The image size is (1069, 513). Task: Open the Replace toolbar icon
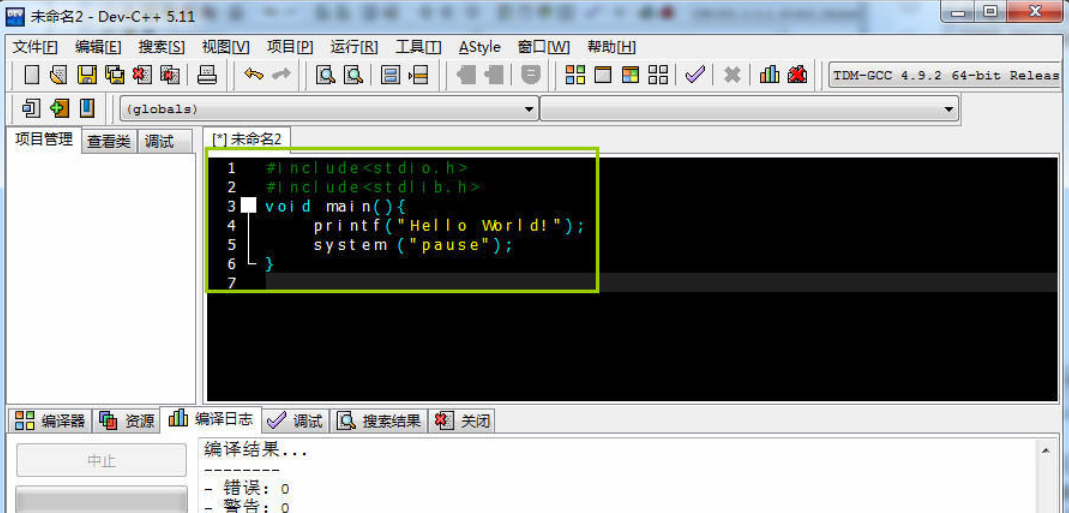point(353,74)
